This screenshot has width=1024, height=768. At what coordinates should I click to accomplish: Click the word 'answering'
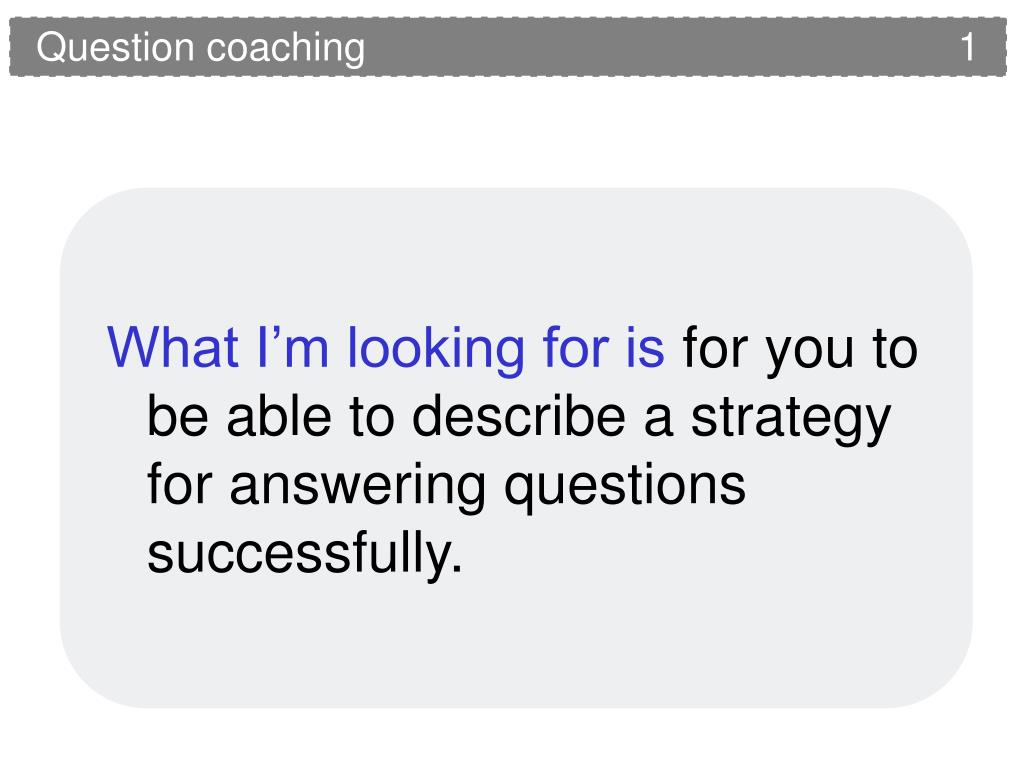point(357,488)
